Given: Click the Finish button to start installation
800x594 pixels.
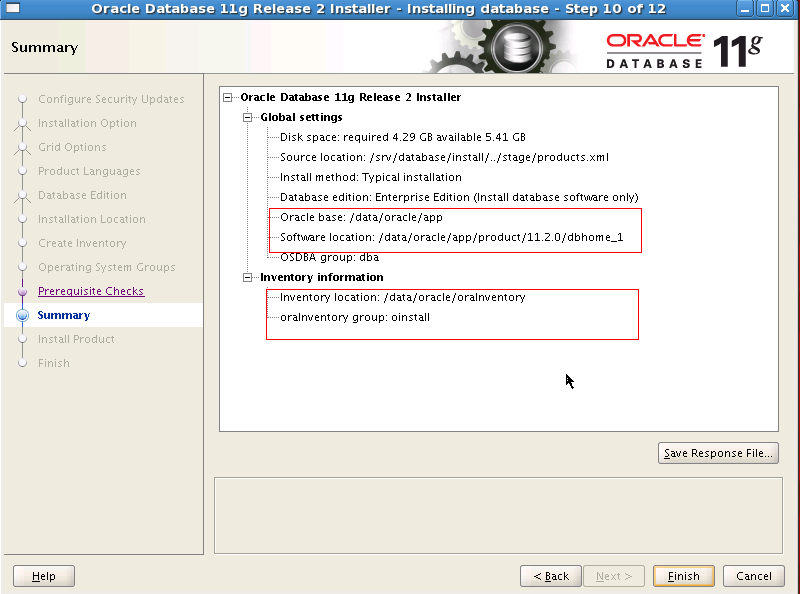Looking at the screenshot, I should (x=684, y=576).
